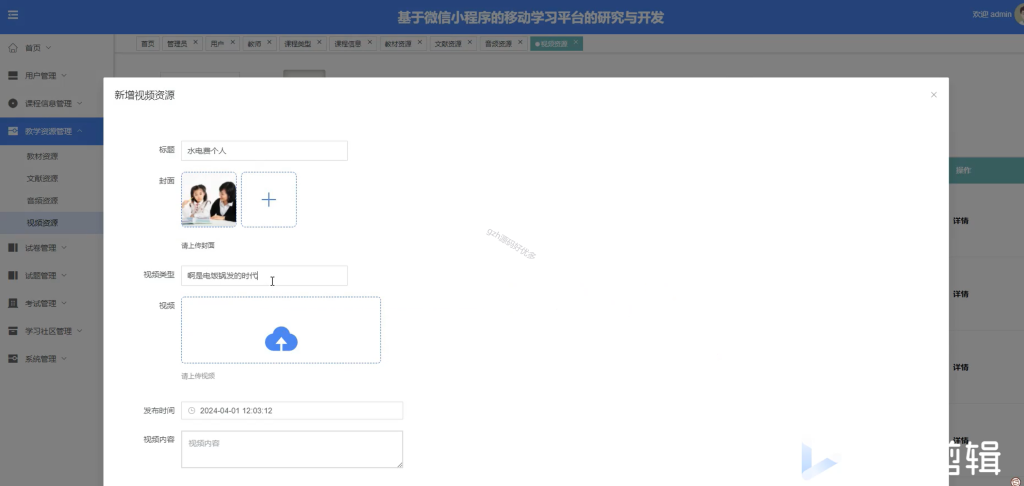The width and height of the screenshot is (1024, 486).
Task: Click the admin avatar in header
Action: click(x=1019, y=14)
